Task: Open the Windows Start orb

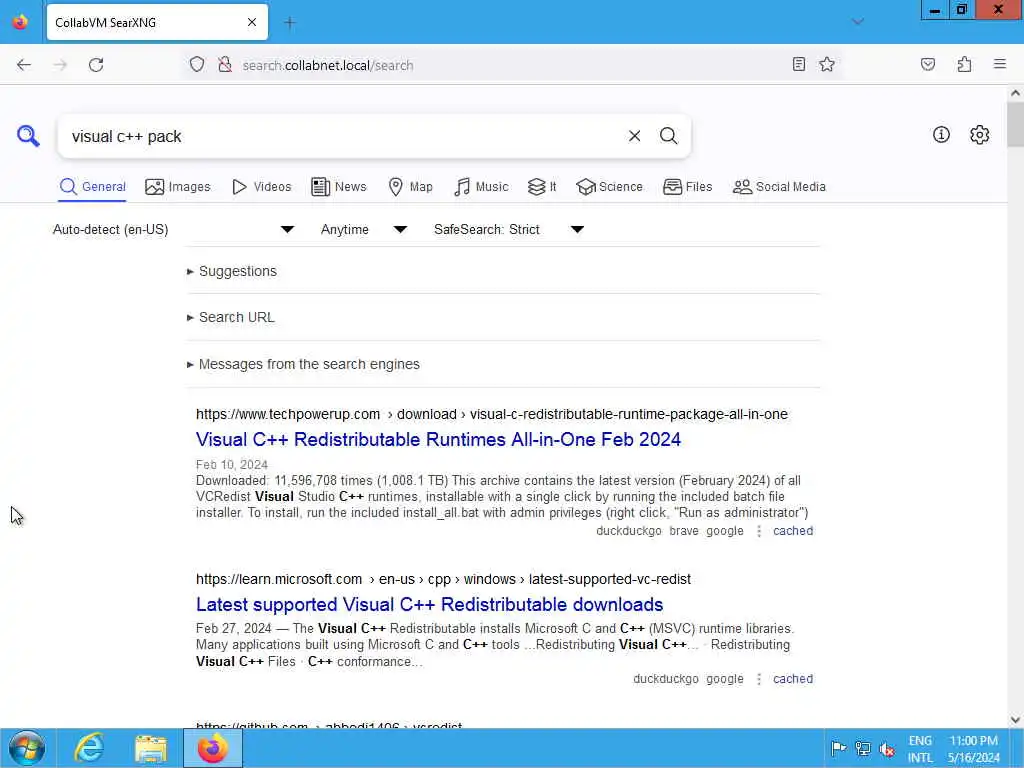Action: point(27,748)
